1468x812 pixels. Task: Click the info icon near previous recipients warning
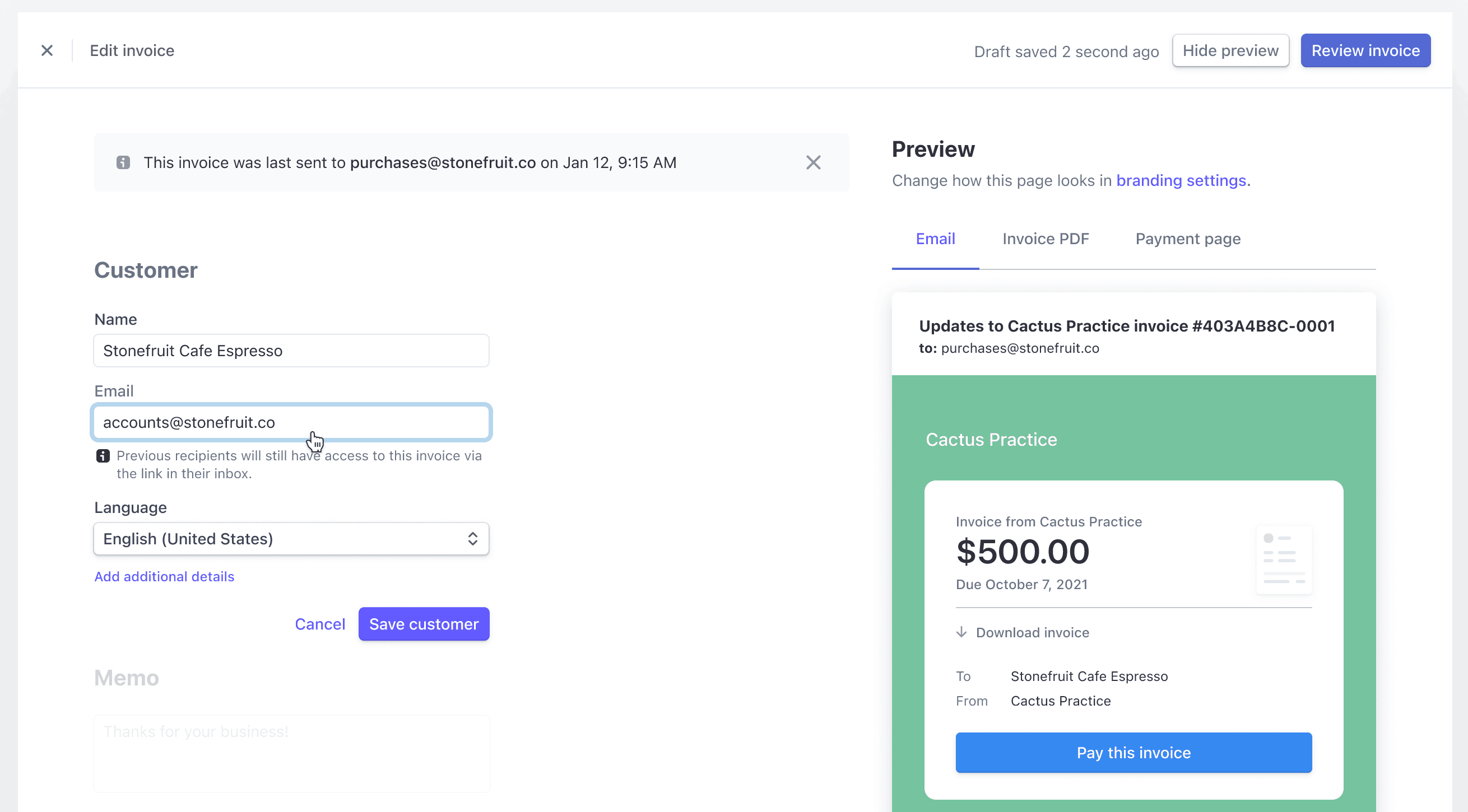[102, 456]
